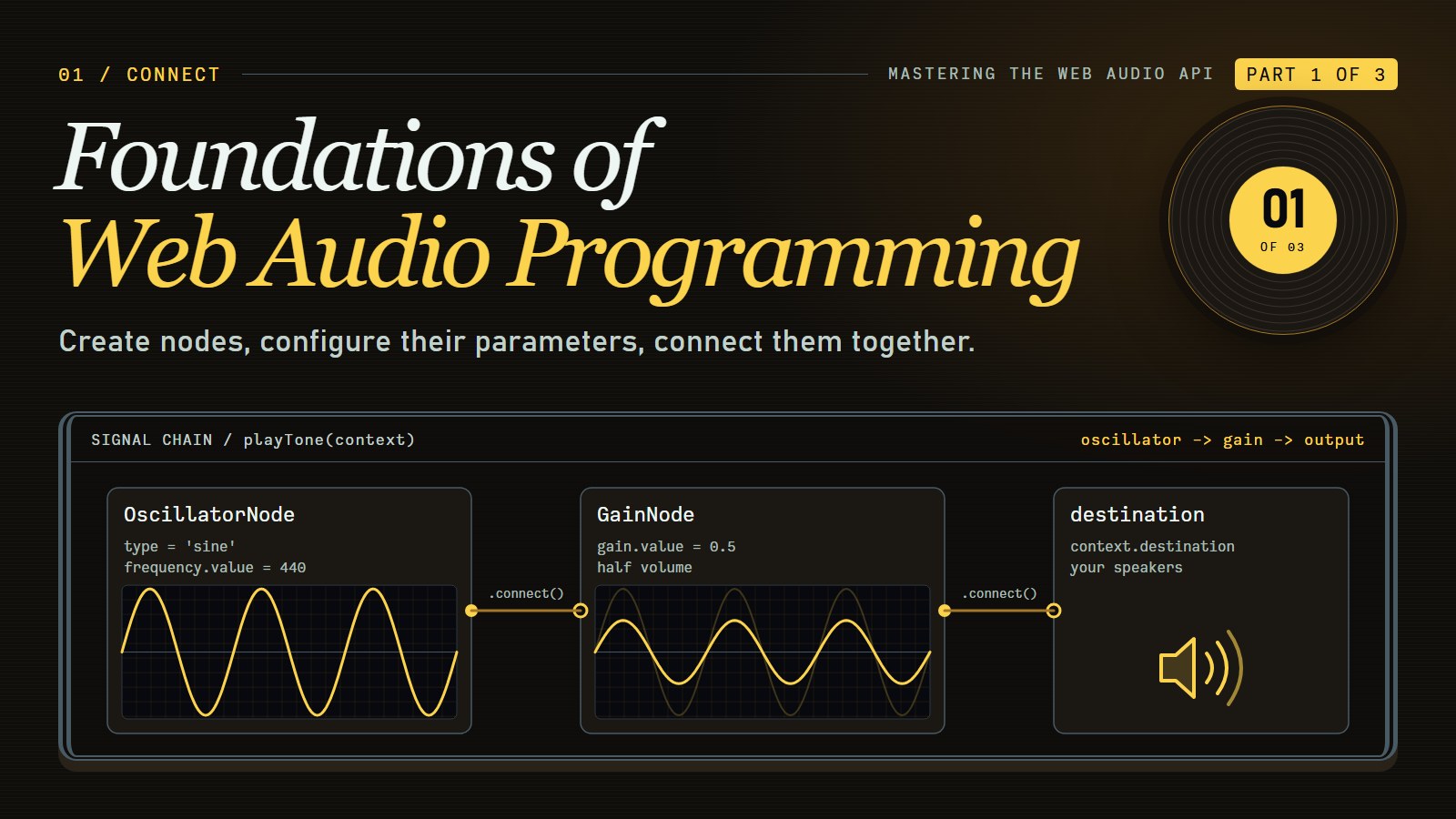Click the connector dot on GainNode's output

coord(945,611)
